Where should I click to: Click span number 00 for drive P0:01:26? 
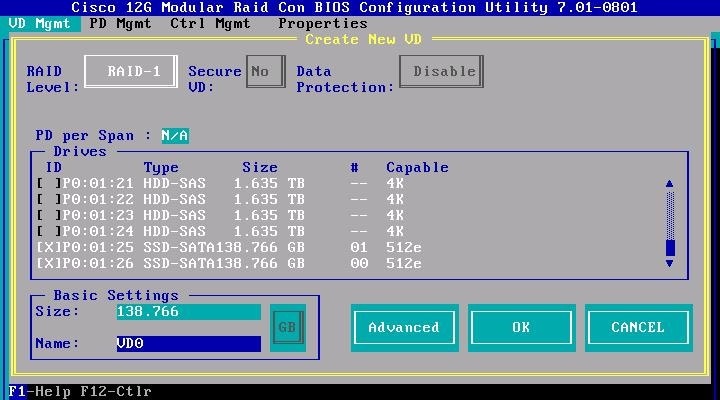359,264
